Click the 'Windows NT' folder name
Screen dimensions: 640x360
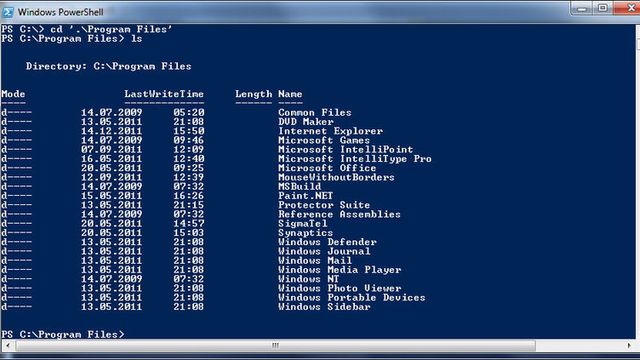309,279
